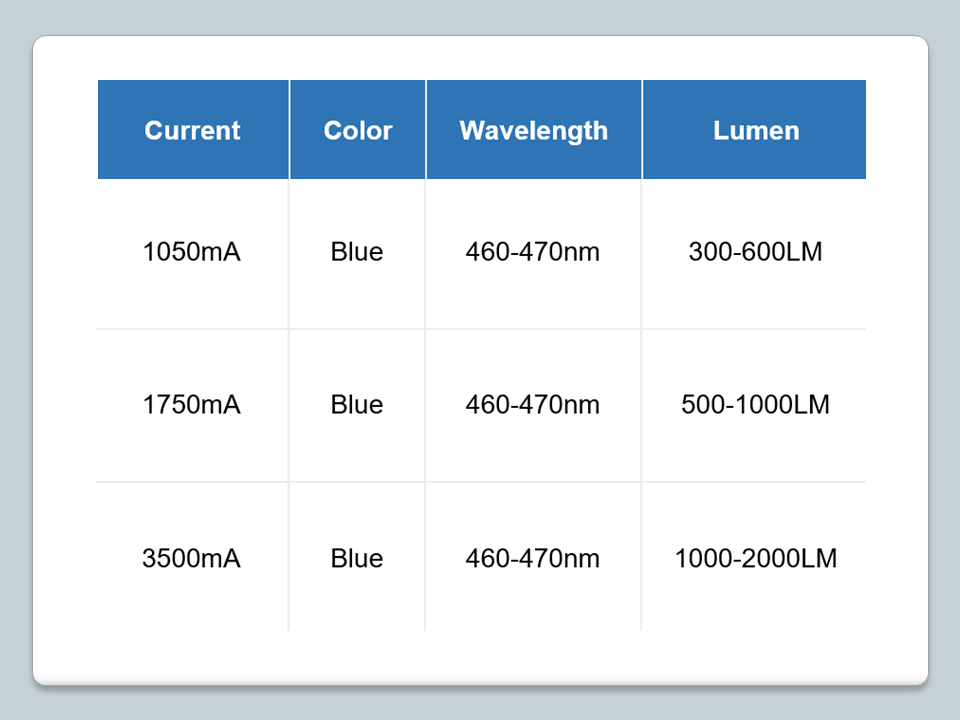Select 460-470nm in the 1050mA row
Image resolution: width=960 pixels, height=720 pixels.
533,252
